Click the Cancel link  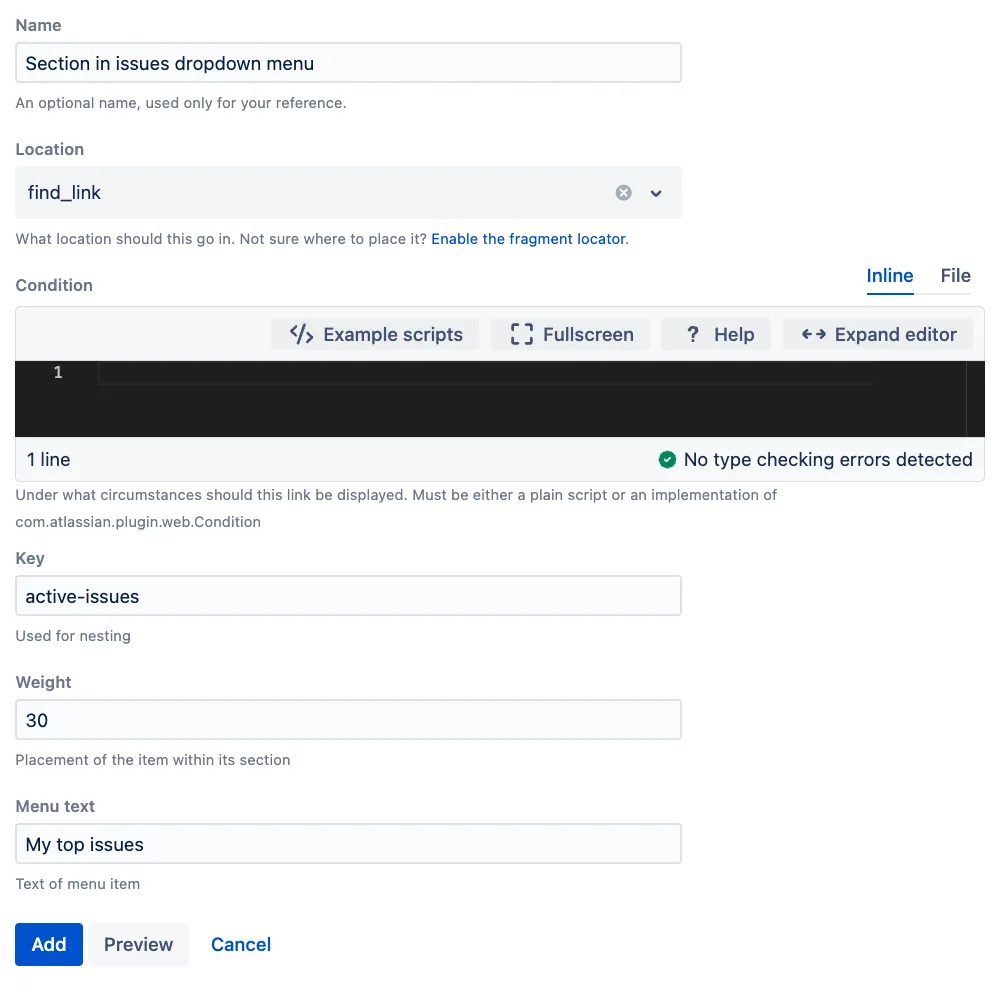(x=241, y=944)
